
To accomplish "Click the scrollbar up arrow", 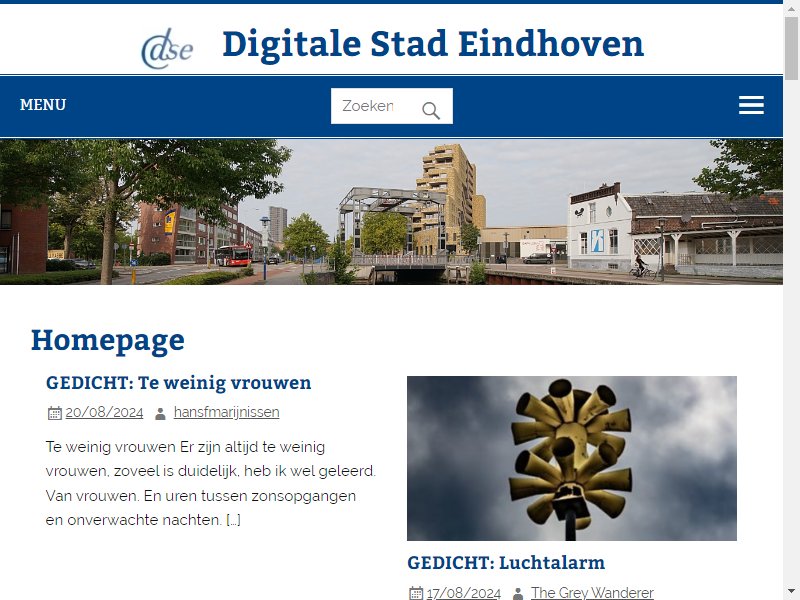I will pos(791,8).
